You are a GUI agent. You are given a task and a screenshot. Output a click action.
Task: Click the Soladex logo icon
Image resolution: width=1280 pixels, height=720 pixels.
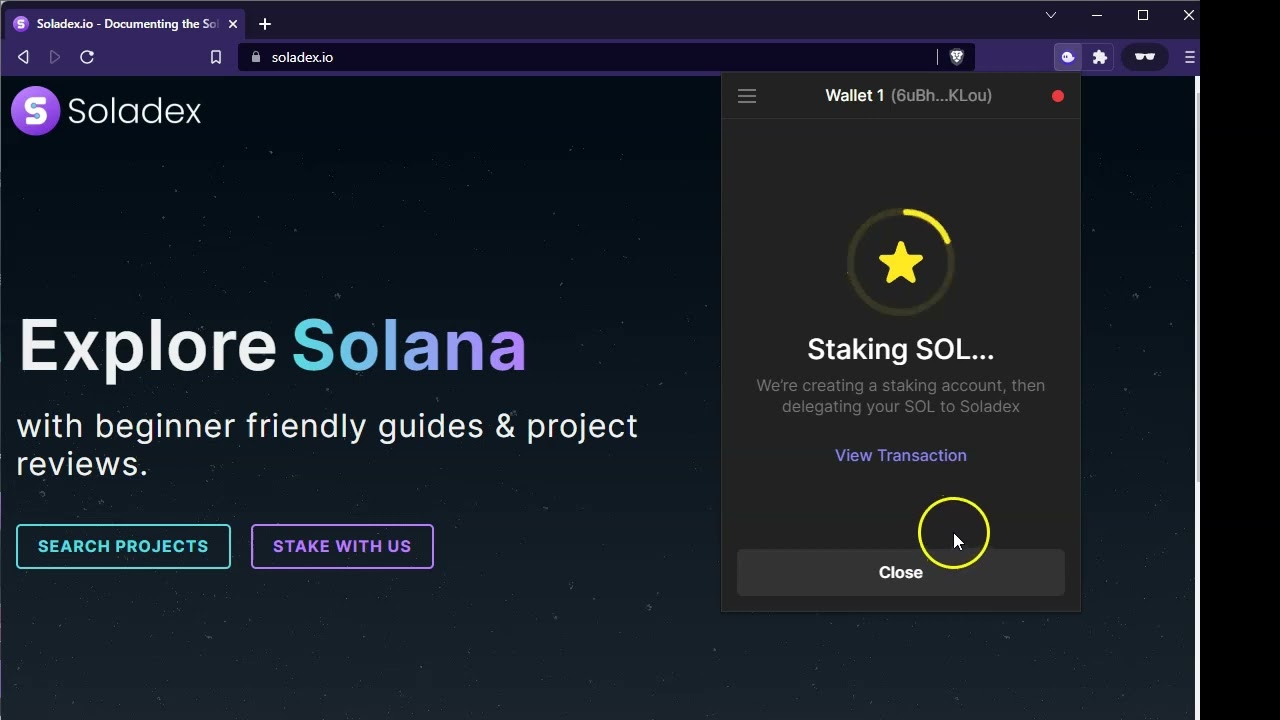(36, 110)
